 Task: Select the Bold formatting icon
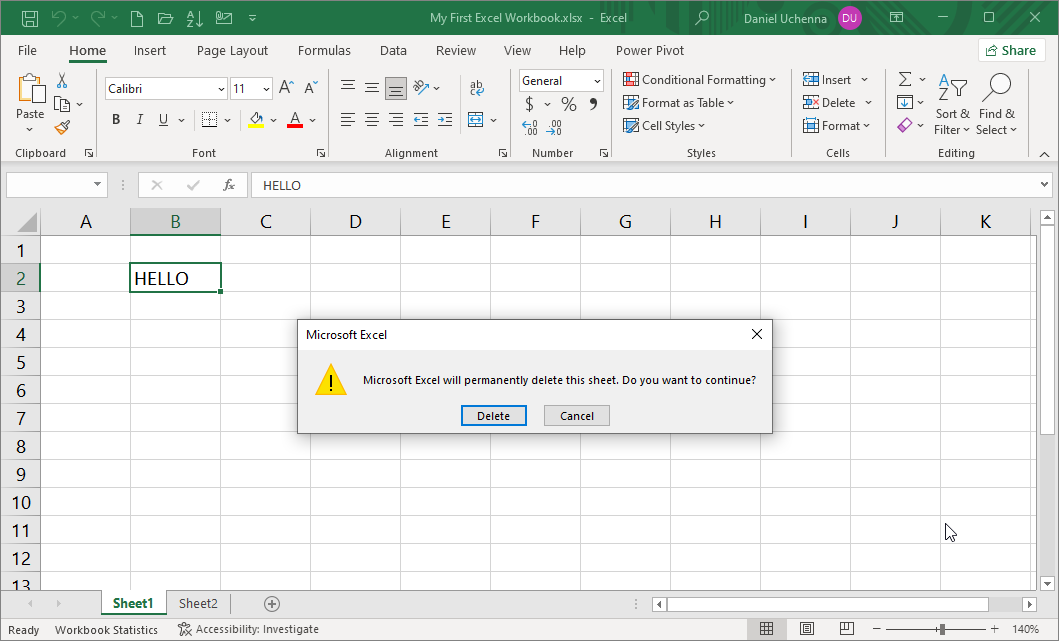point(115,119)
